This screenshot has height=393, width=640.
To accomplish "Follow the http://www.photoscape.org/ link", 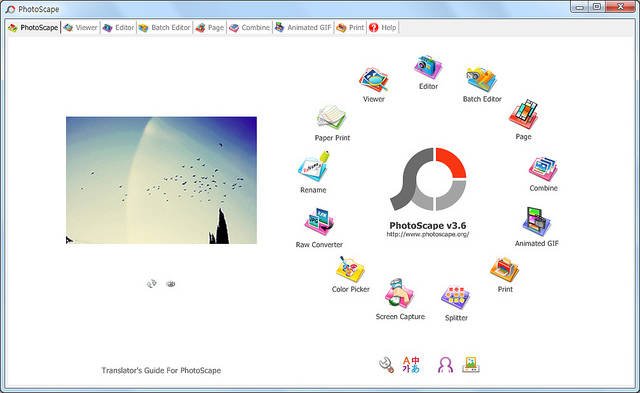I will 428,234.
